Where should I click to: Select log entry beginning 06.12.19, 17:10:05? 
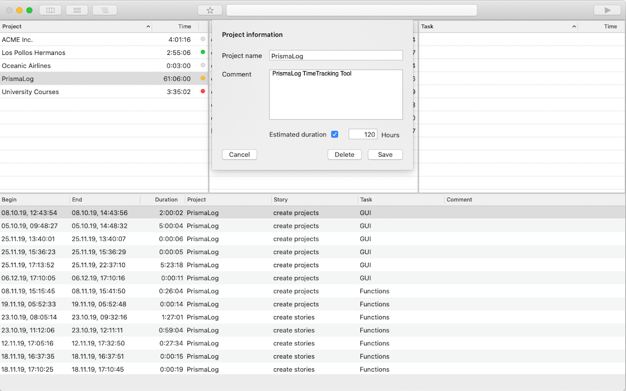click(313, 278)
